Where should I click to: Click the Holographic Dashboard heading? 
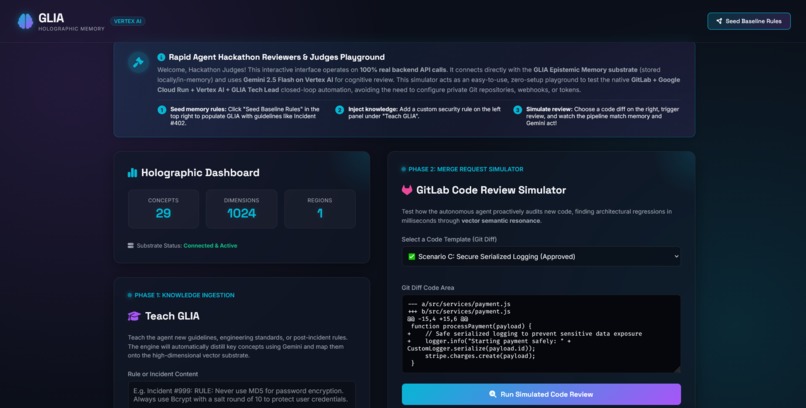[200, 173]
